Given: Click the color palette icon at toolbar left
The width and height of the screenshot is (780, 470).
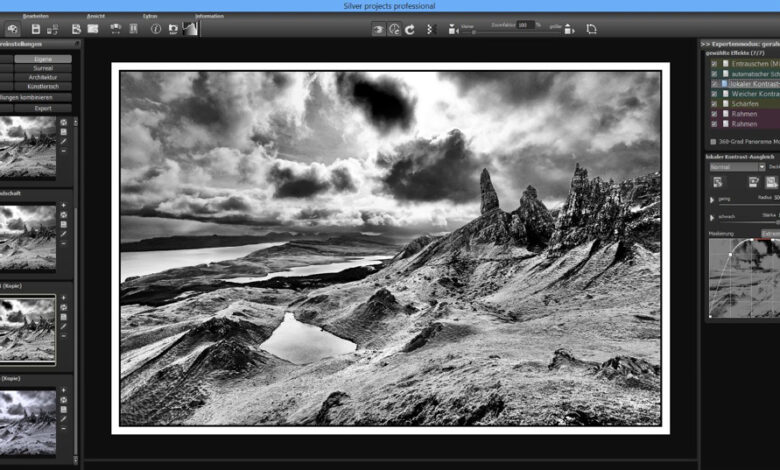Looking at the screenshot, I should pos(12,29).
